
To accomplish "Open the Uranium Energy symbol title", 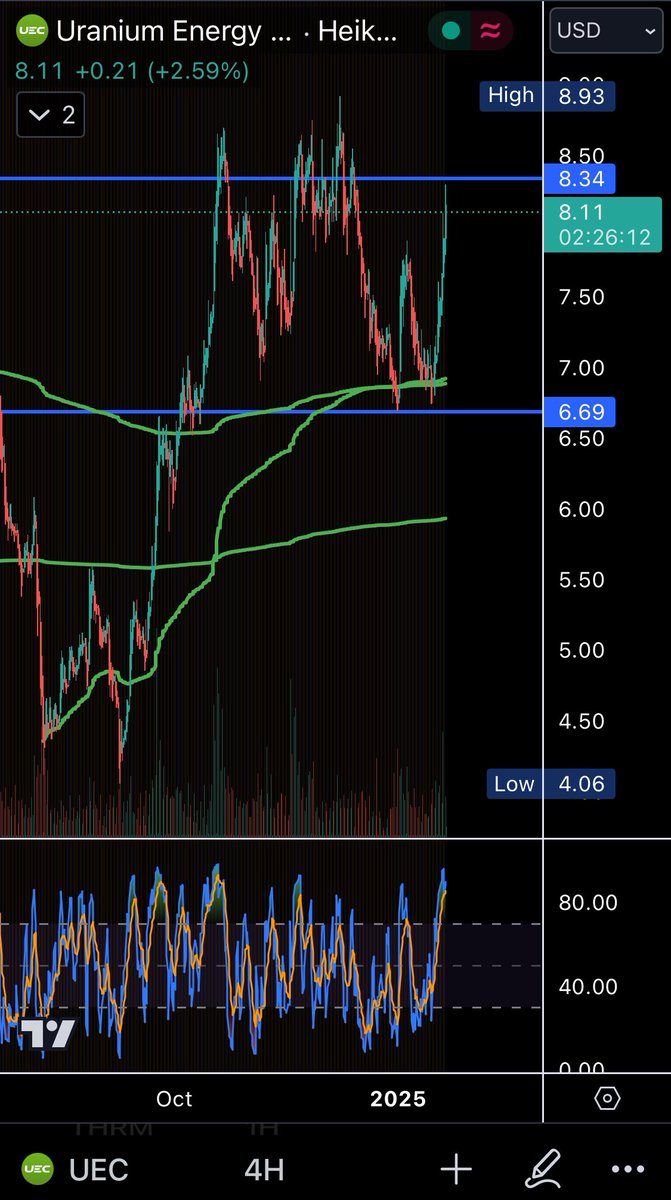I will tap(174, 32).
